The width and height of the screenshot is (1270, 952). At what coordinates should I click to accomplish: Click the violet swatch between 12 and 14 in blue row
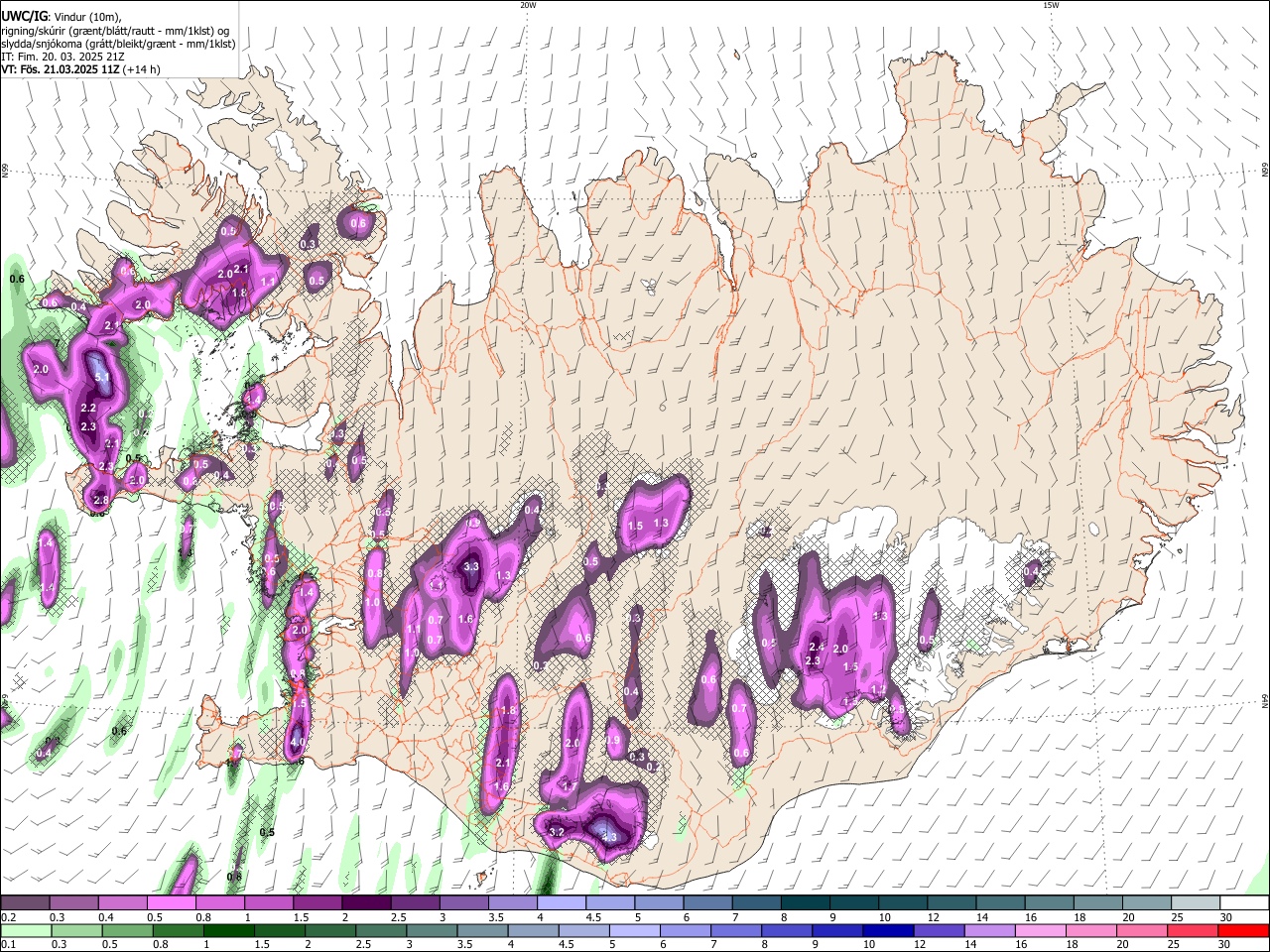coord(939,930)
